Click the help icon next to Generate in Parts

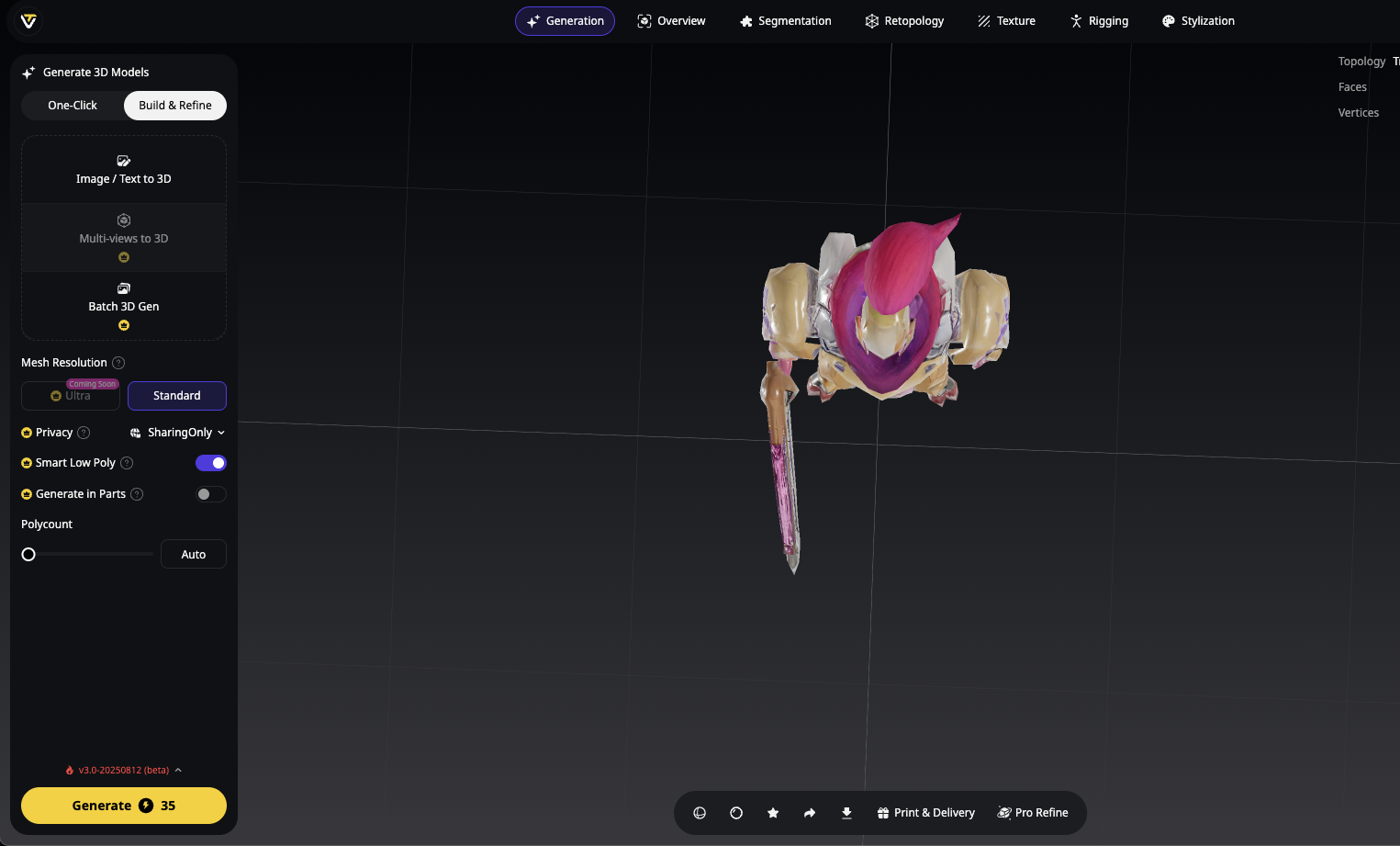[x=137, y=494]
